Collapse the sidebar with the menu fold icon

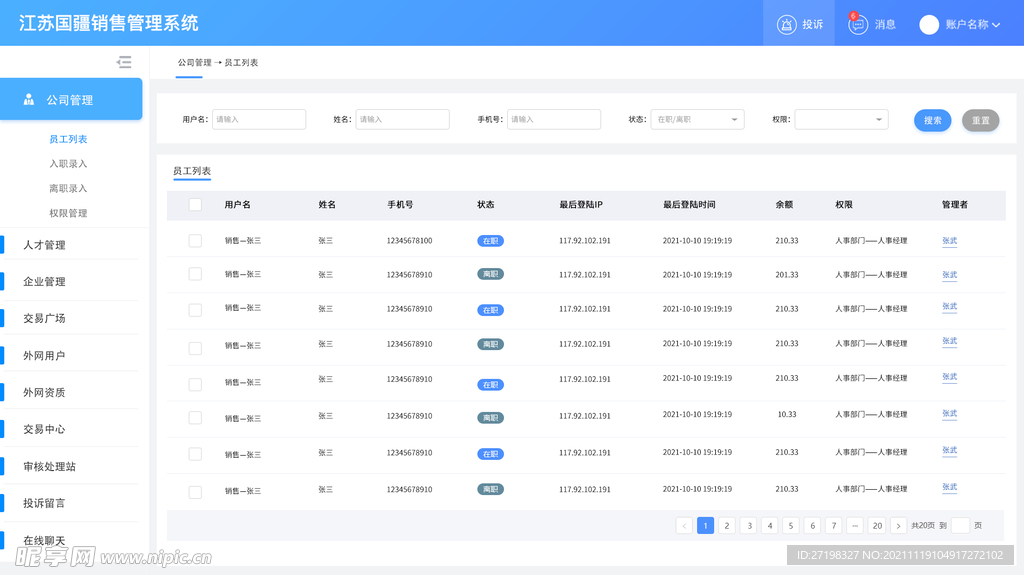(124, 62)
